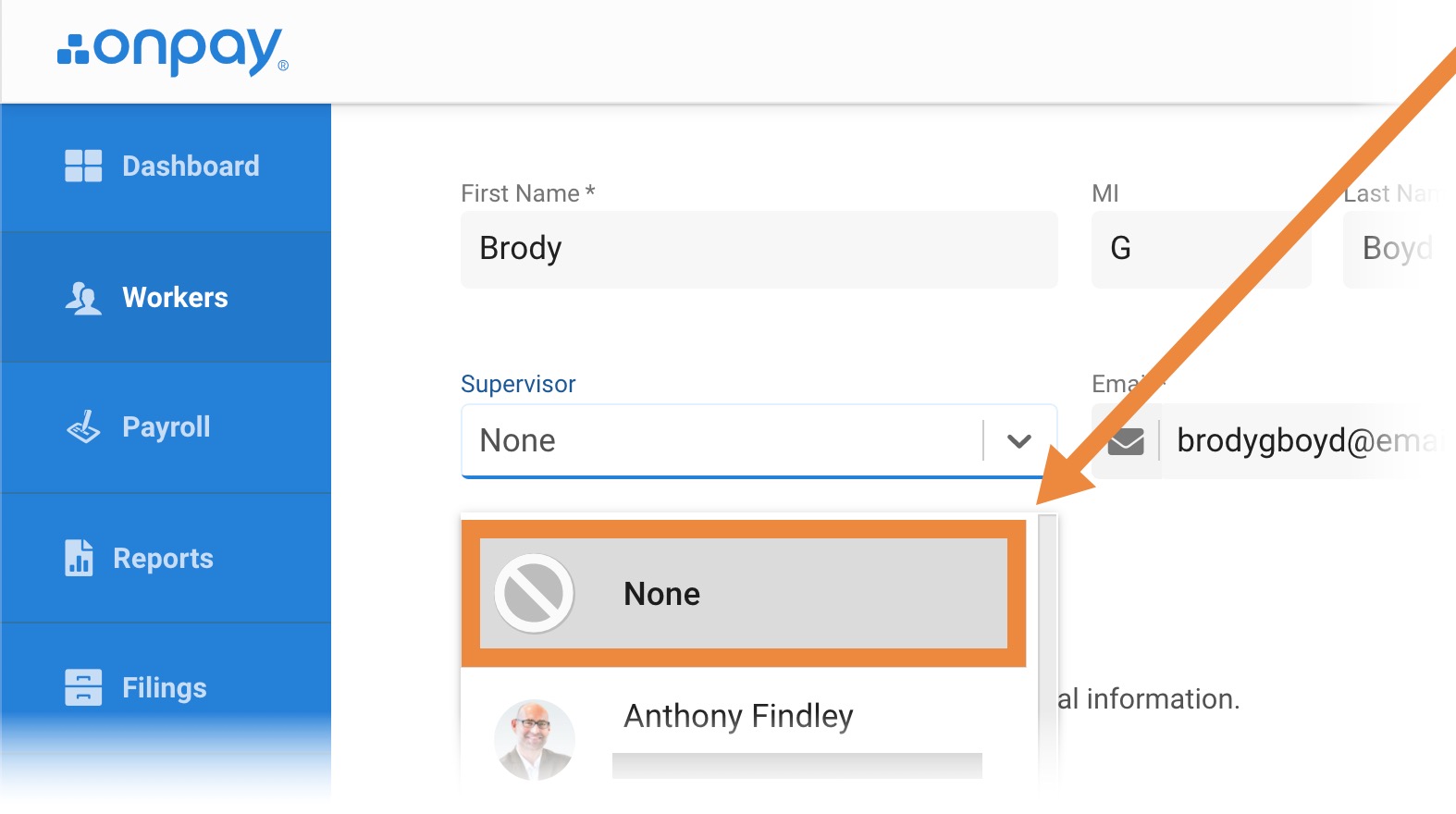Click the None prohibition circle icon

coord(535,593)
